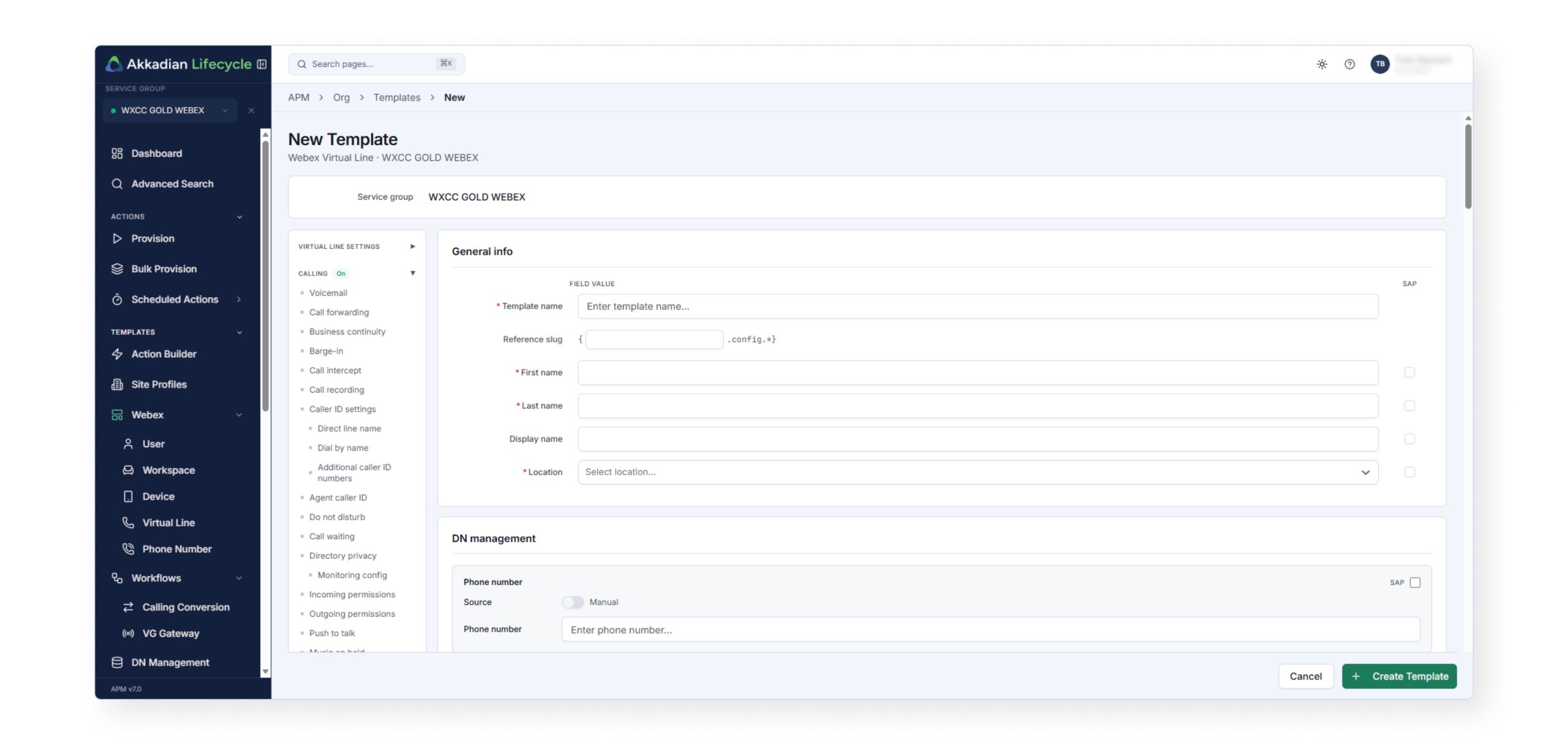Jump to Business continuity settings
Viewport: 1568px width, 745px height.
tap(347, 331)
